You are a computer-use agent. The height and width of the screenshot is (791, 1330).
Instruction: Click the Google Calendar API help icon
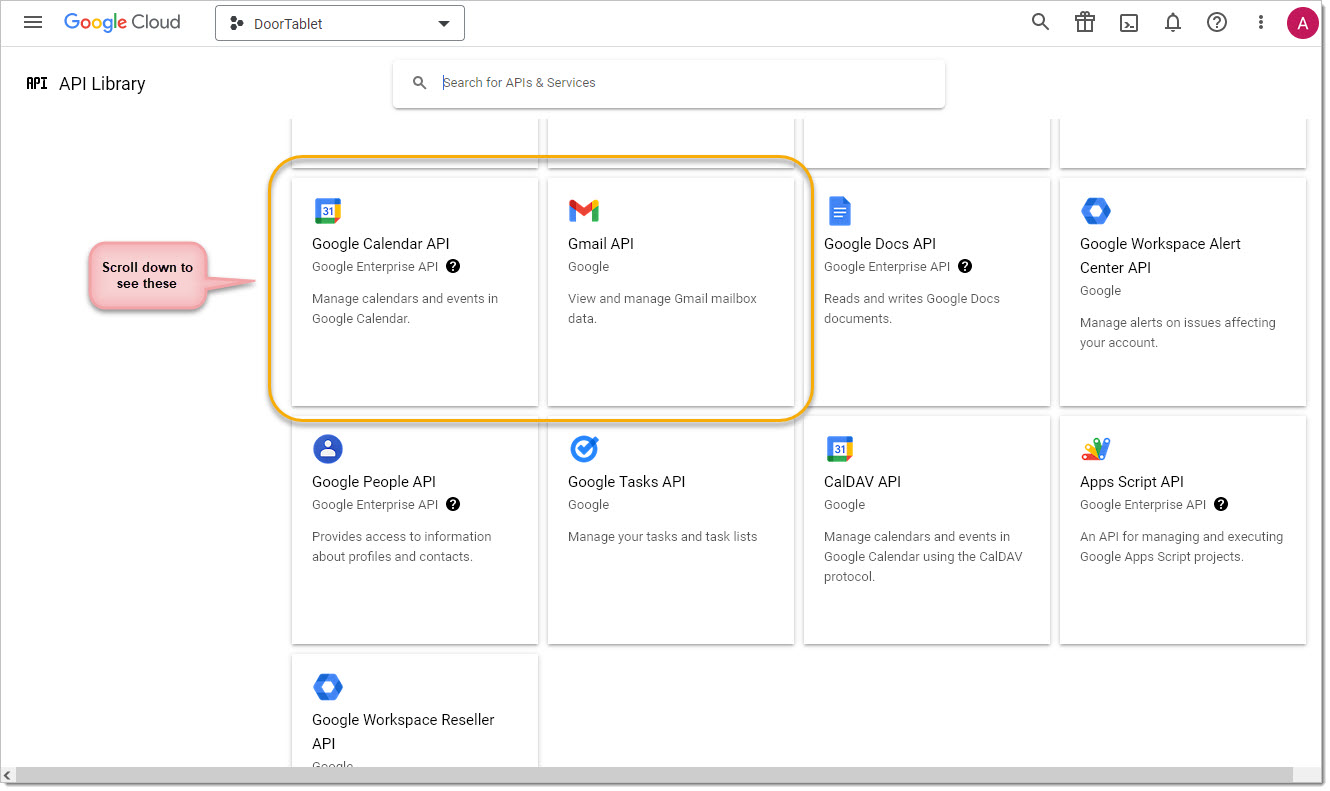(453, 267)
